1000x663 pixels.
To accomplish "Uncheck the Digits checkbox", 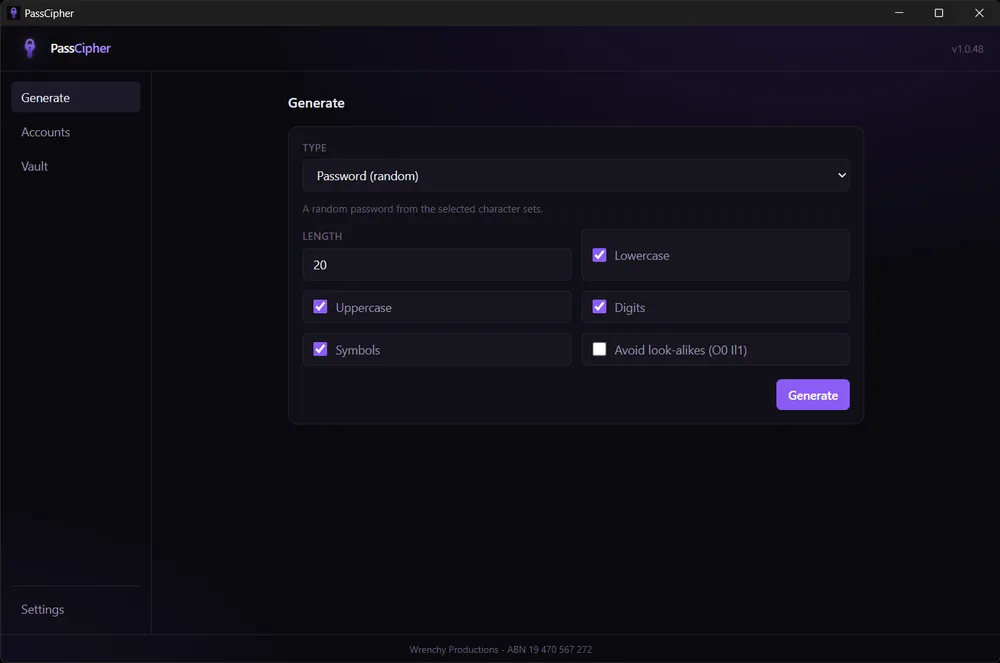I will point(599,307).
